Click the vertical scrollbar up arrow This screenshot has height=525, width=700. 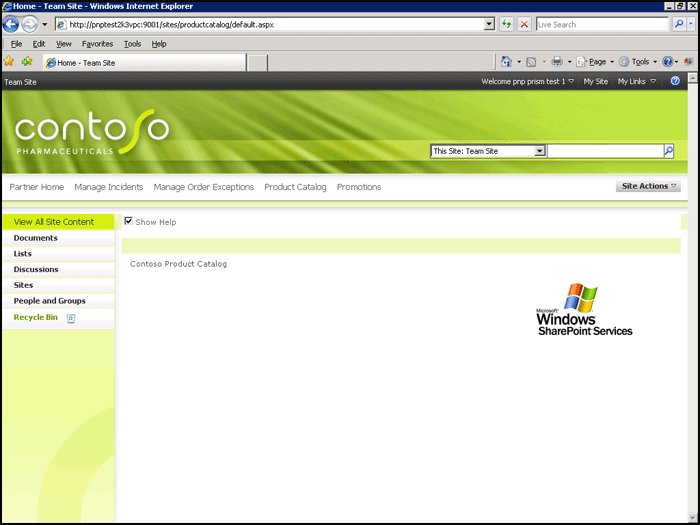693,78
